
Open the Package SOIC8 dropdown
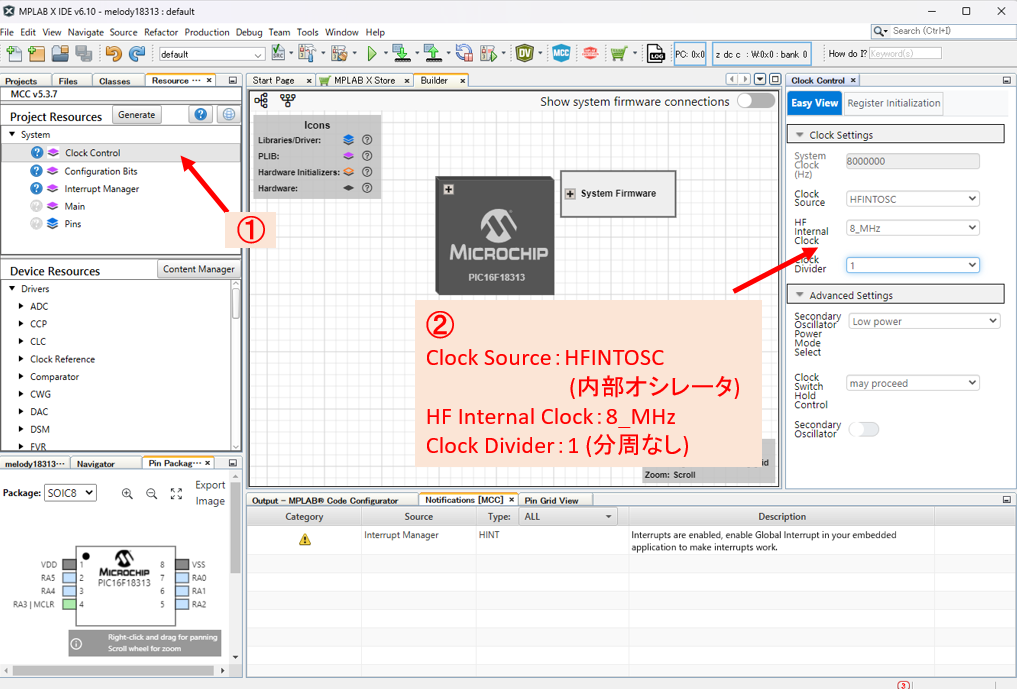click(70, 493)
